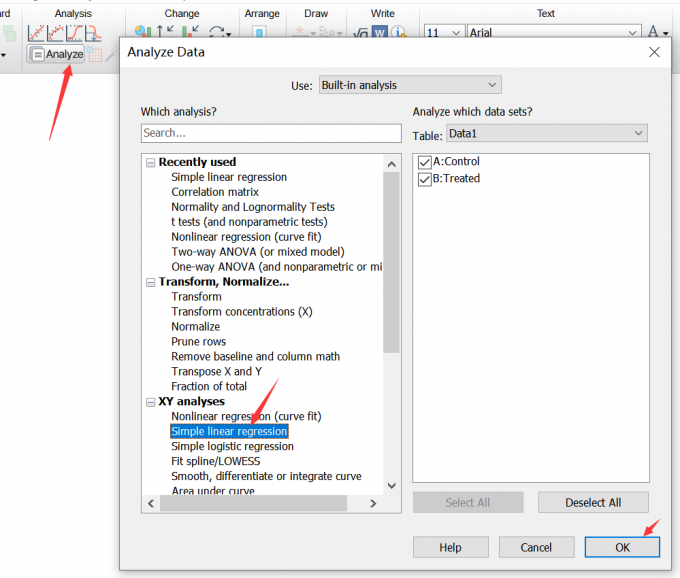
Task: Open the Use Built-in analysis dropdown
Action: pos(410,85)
